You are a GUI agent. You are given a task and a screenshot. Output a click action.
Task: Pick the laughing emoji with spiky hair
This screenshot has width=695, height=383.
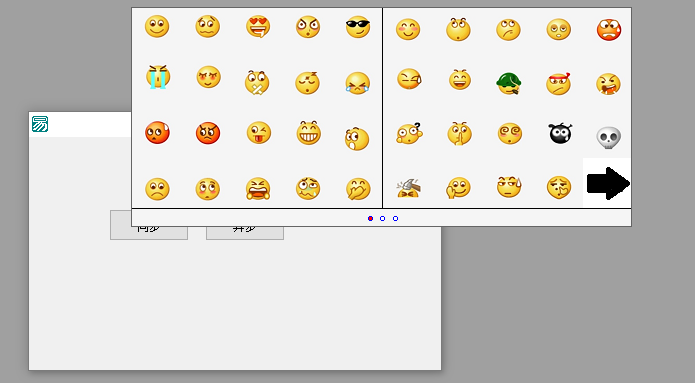coord(460,80)
